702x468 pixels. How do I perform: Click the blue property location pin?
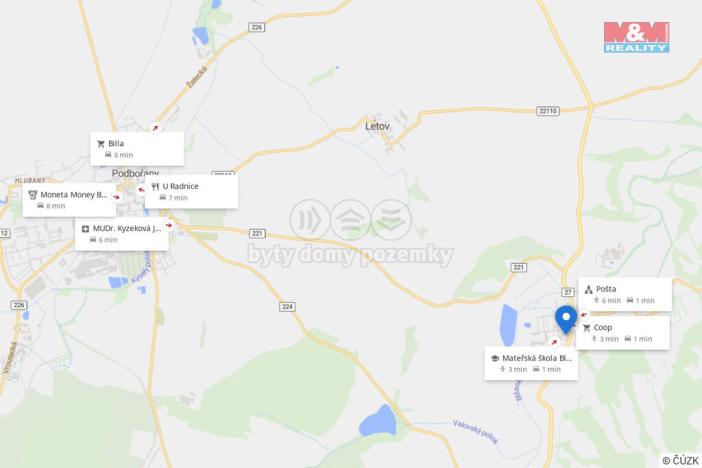[x=566, y=319]
